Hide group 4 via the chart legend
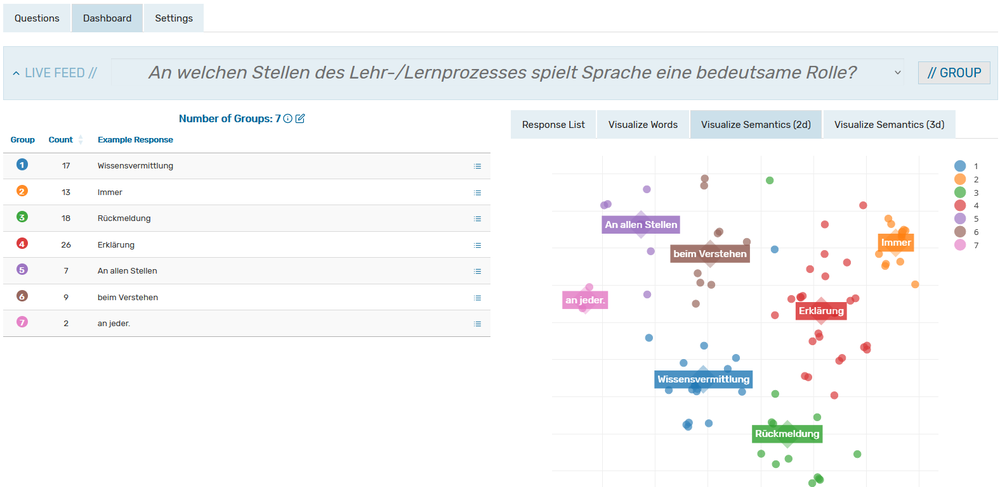Screen dimensions: 1000x487 (x=960, y=205)
